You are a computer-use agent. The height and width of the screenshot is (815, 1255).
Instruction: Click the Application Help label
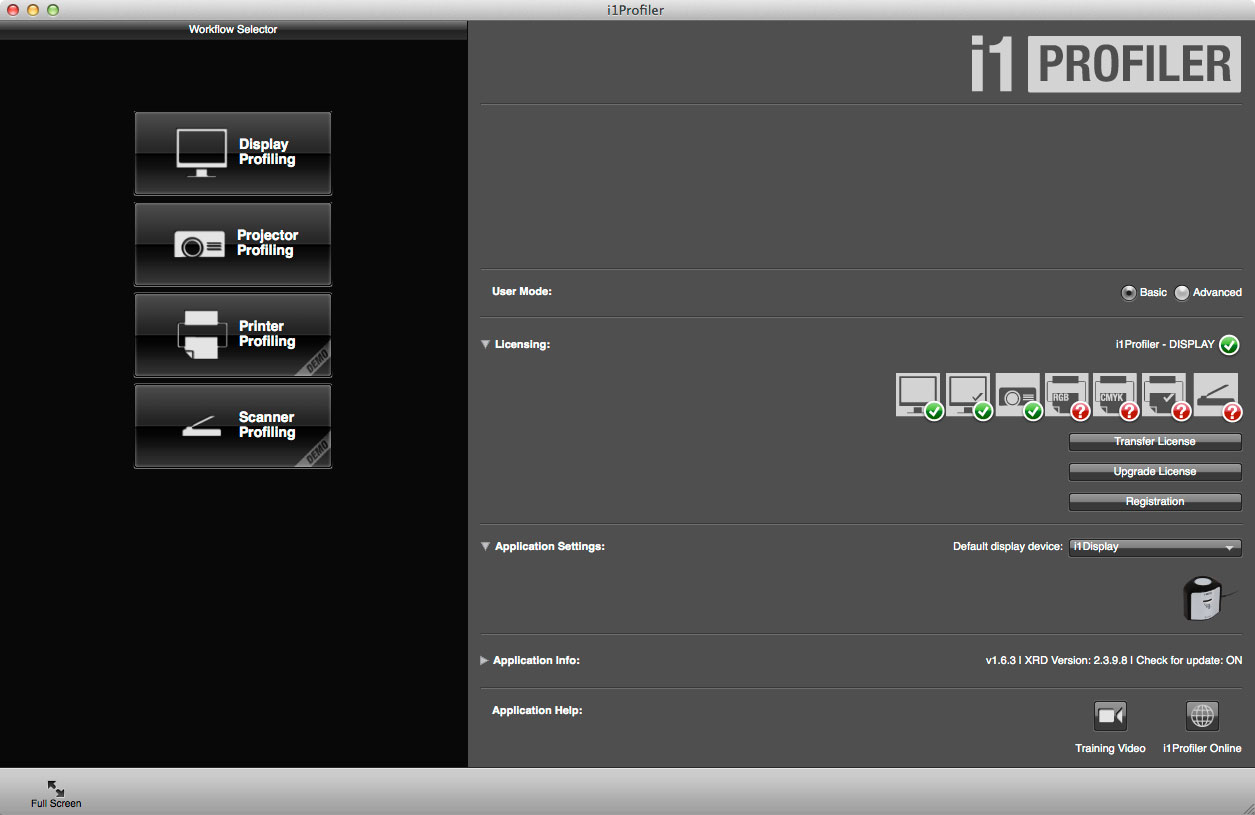pos(537,711)
